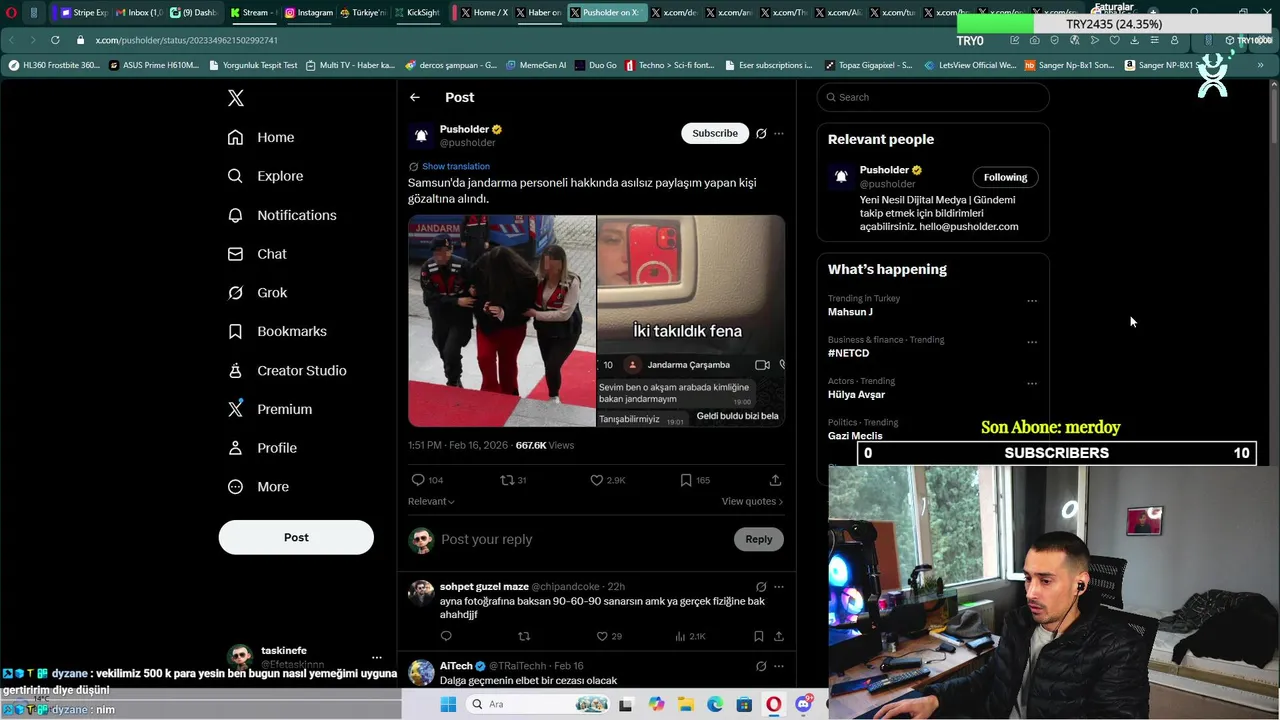Viewport: 1280px width, 720px height.
Task: Click Show translation link
Action: click(456, 166)
